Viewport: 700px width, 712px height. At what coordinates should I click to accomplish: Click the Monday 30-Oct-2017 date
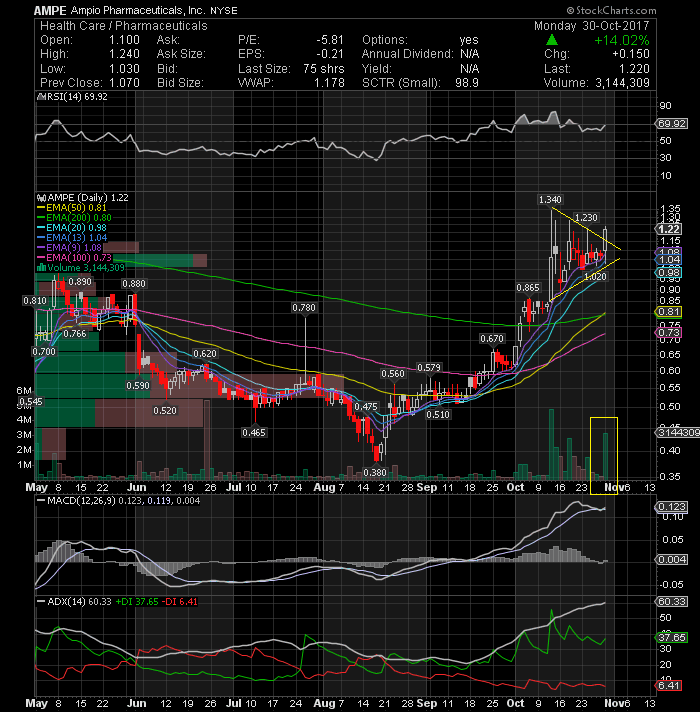point(592,25)
